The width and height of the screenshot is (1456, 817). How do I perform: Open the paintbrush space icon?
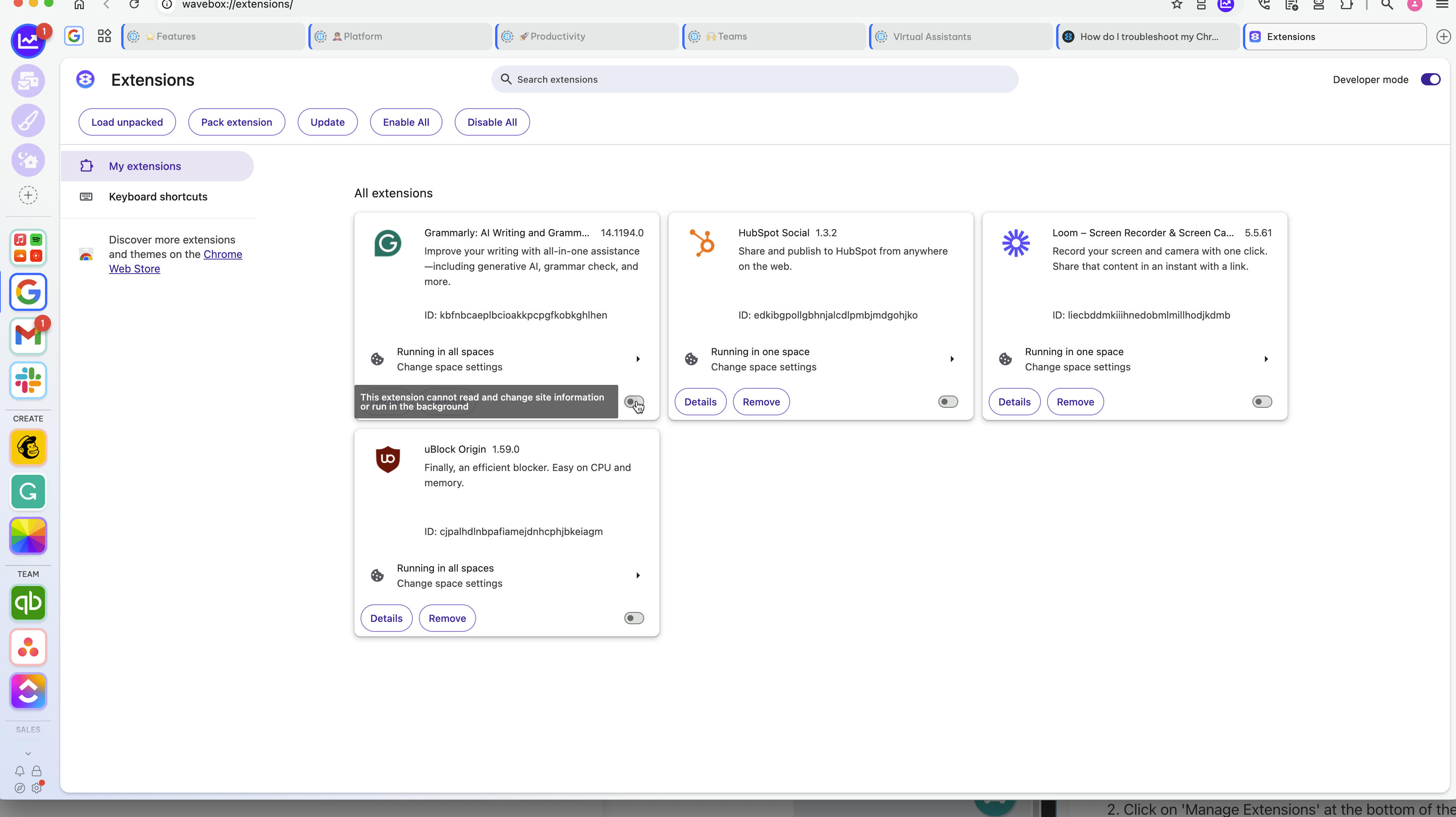click(28, 120)
